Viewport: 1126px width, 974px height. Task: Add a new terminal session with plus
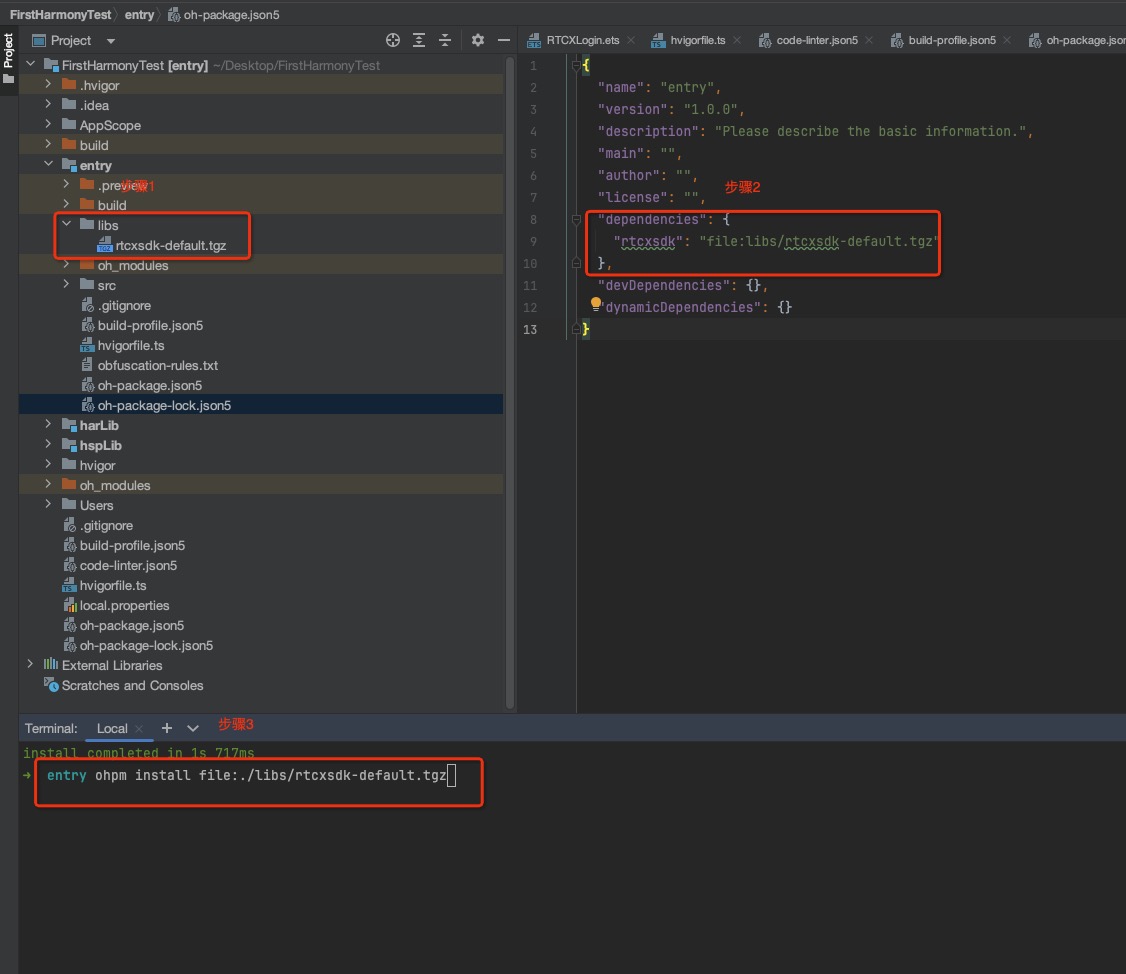tap(167, 728)
